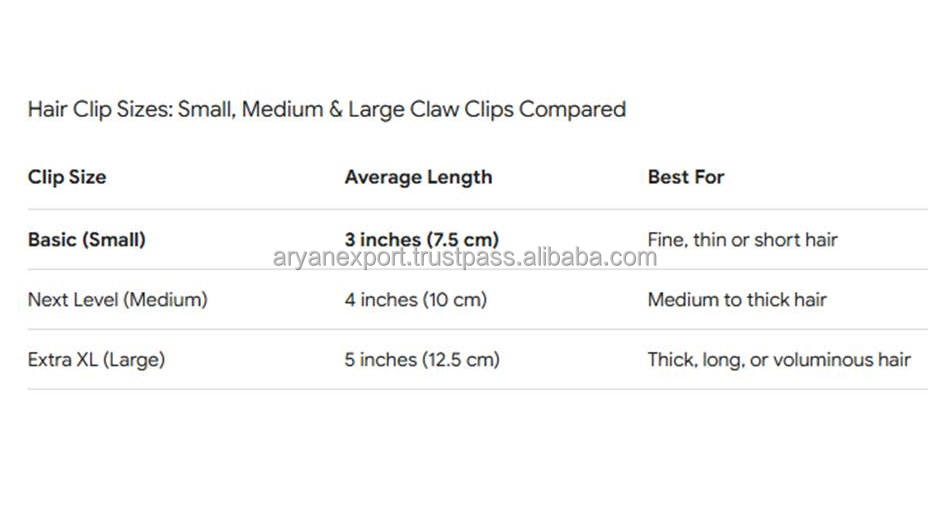Click the divider line below the header row

click(x=477, y=209)
